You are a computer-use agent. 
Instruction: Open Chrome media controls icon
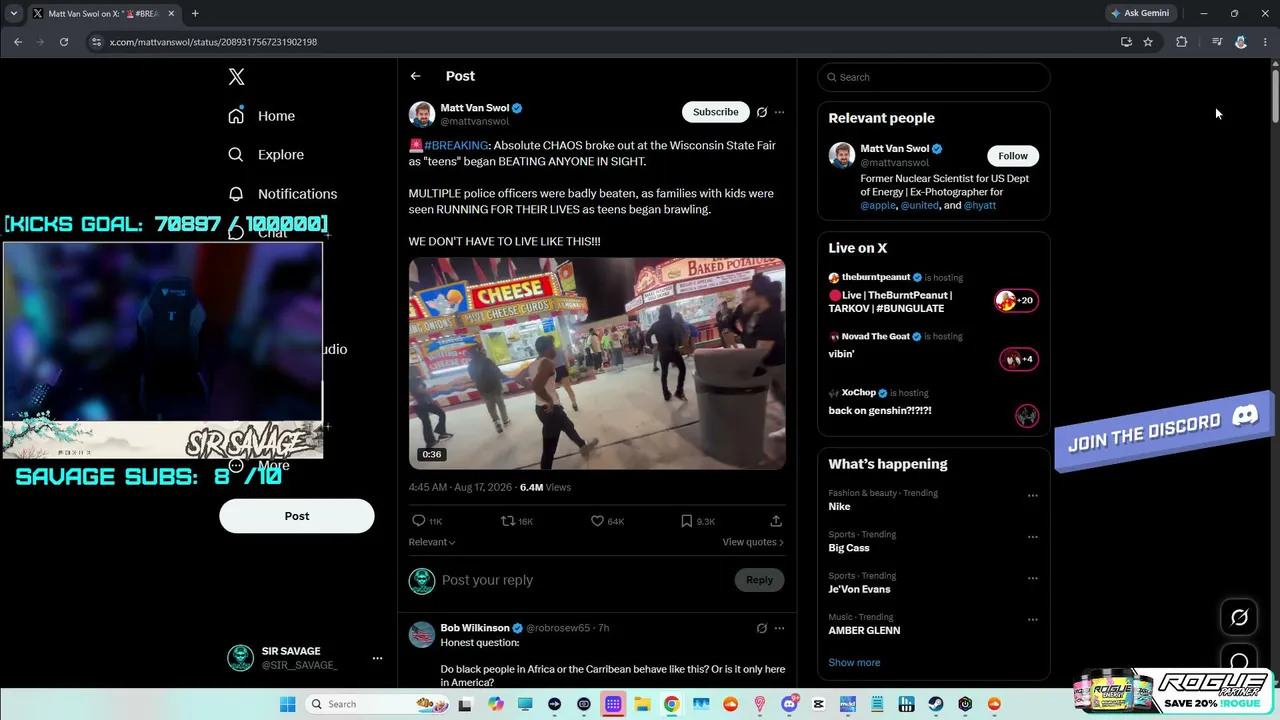1217,42
